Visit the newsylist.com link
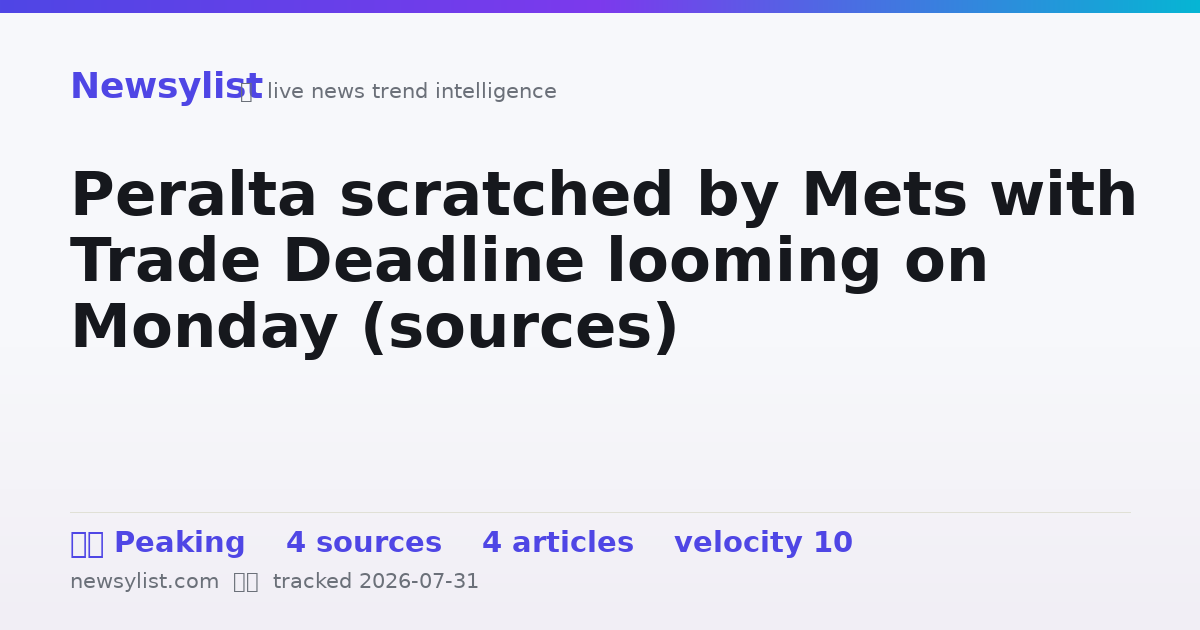Image resolution: width=1200 pixels, height=630 pixels. (x=144, y=582)
